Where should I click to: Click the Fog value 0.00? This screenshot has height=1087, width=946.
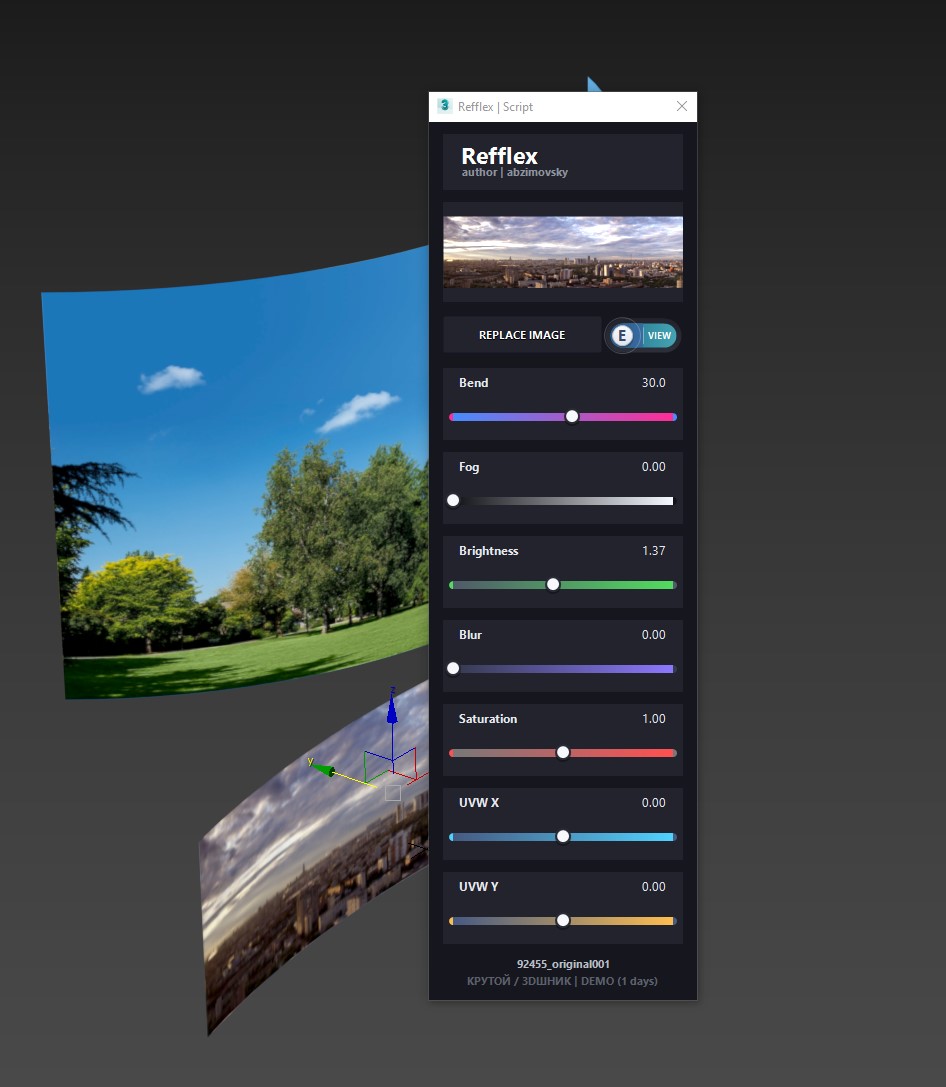[654, 467]
